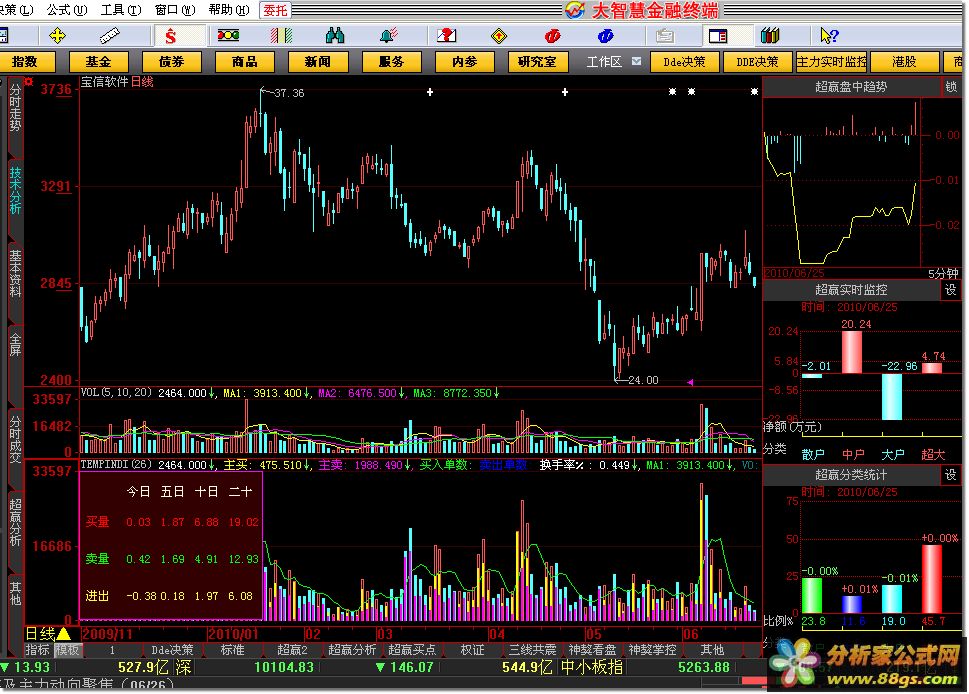The height and width of the screenshot is (694, 969).
Task: Click 设 button on 超赢分类统计 panel
Action: 951,475
